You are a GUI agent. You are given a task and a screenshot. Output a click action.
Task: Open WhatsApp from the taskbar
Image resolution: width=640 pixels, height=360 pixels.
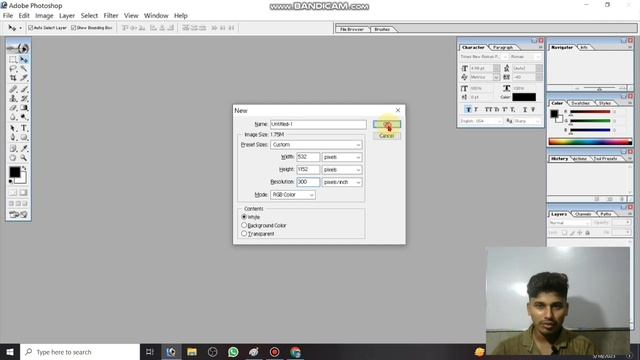233,352
